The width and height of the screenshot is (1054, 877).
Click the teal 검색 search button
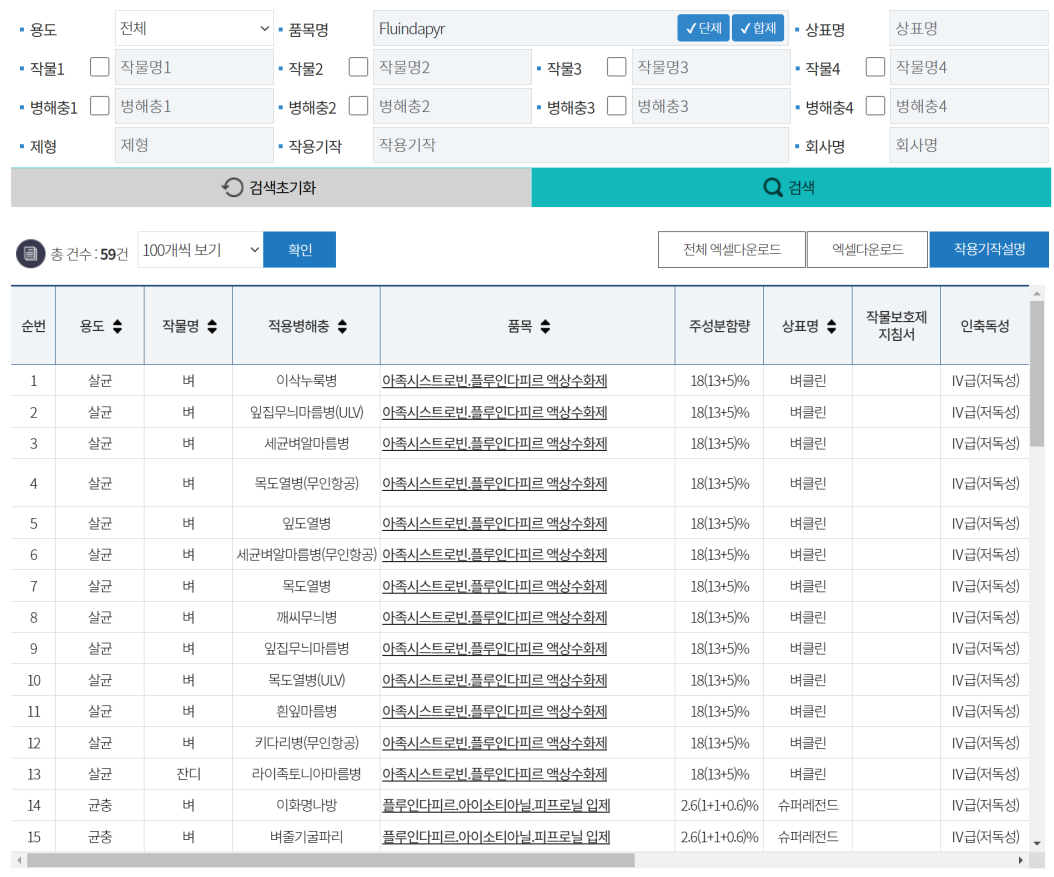pyautogui.click(x=791, y=187)
